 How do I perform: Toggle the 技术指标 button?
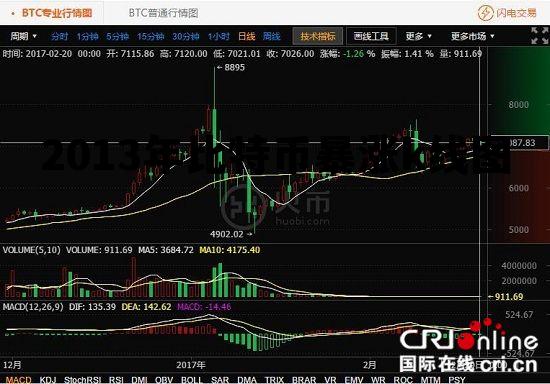coord(318,36)
